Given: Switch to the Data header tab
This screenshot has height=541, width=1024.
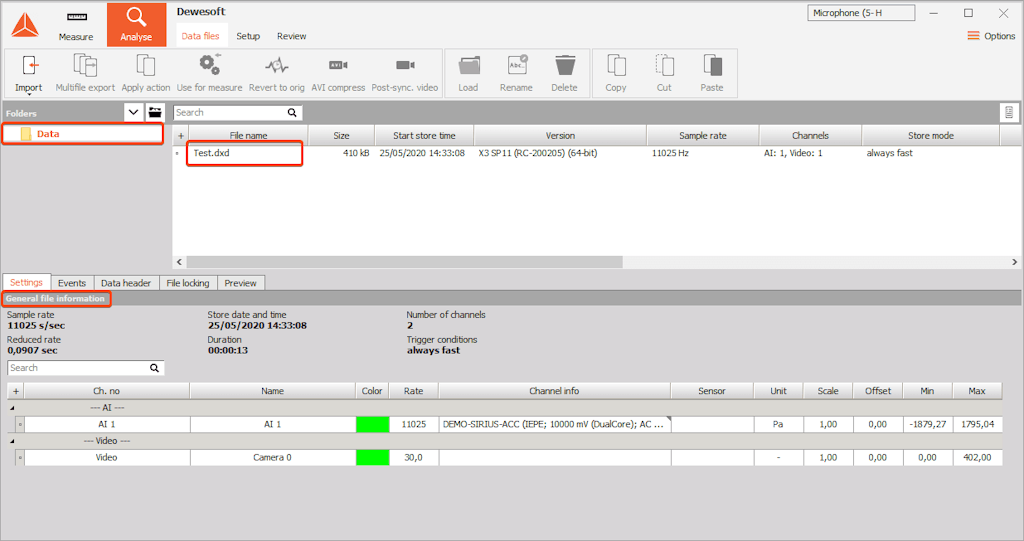Looking at the screenshot, I should coord(126,283).
